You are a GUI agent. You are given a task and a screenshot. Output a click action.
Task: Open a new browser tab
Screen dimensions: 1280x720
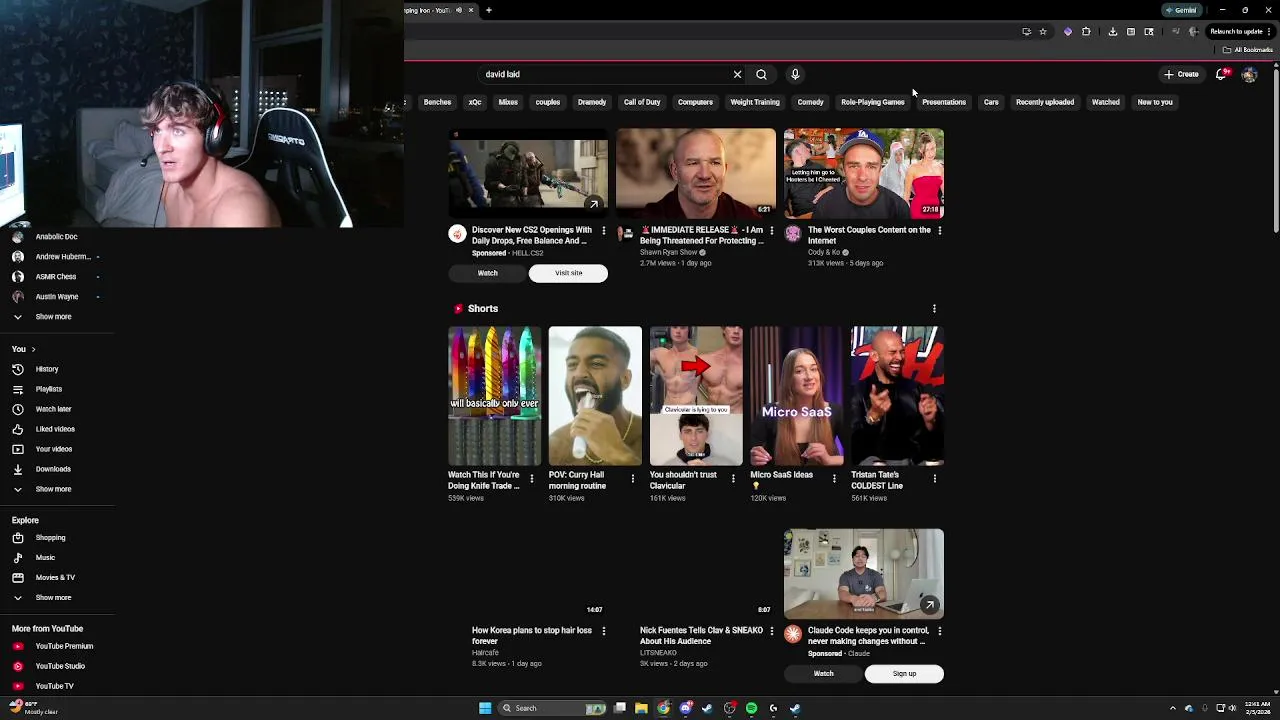(x=489, y=10)
